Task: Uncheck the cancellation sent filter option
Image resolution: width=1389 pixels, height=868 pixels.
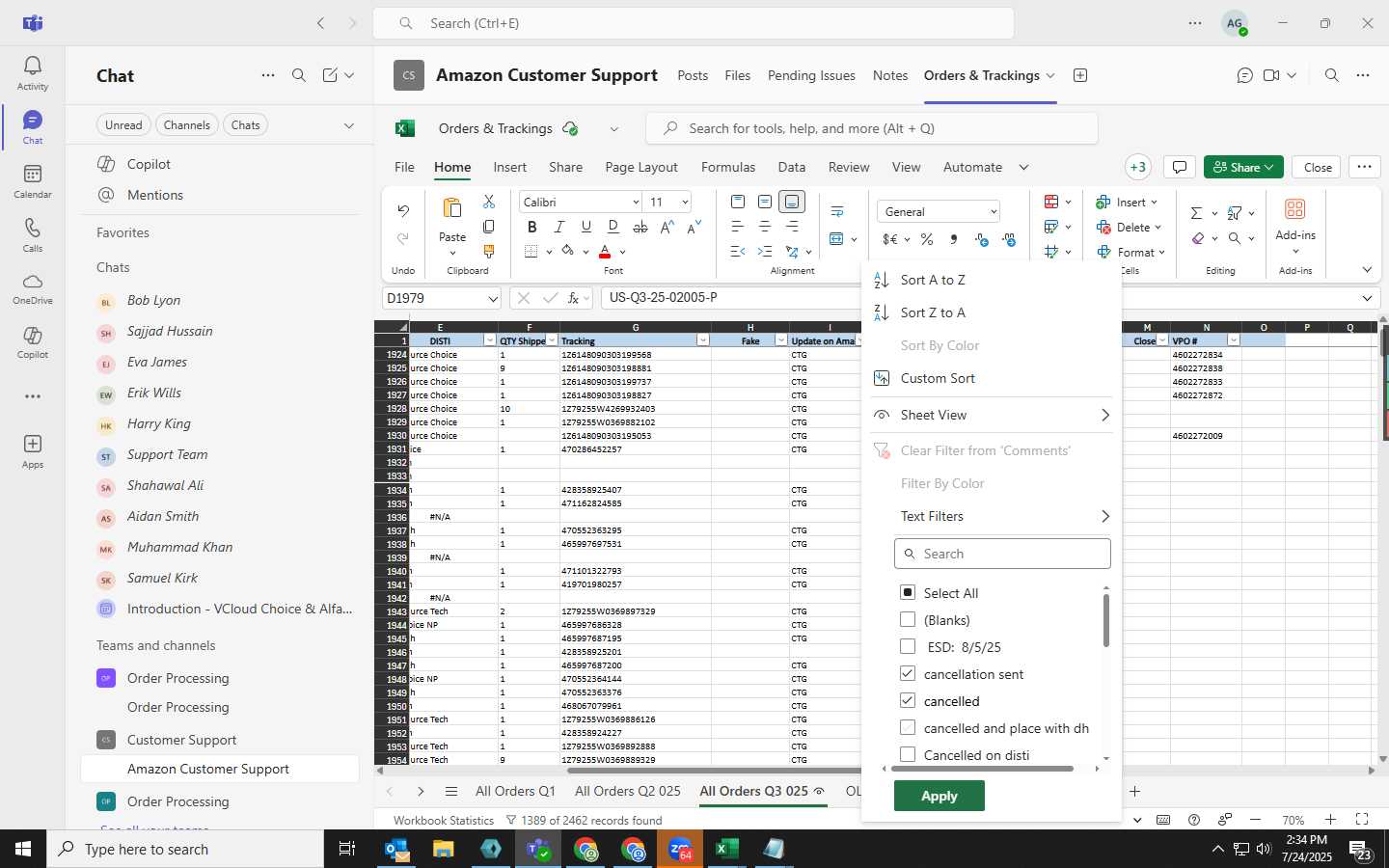Action: [908, 673]
